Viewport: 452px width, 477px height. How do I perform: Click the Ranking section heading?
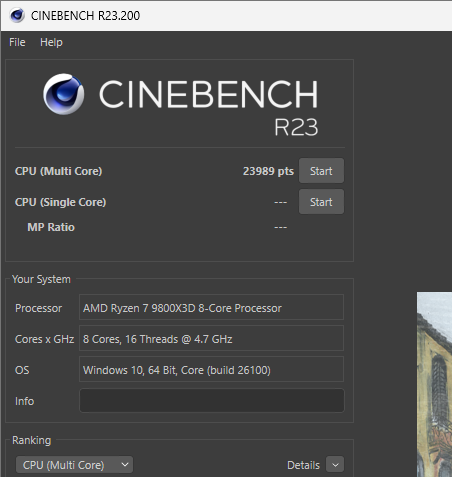tap(32, 440)
